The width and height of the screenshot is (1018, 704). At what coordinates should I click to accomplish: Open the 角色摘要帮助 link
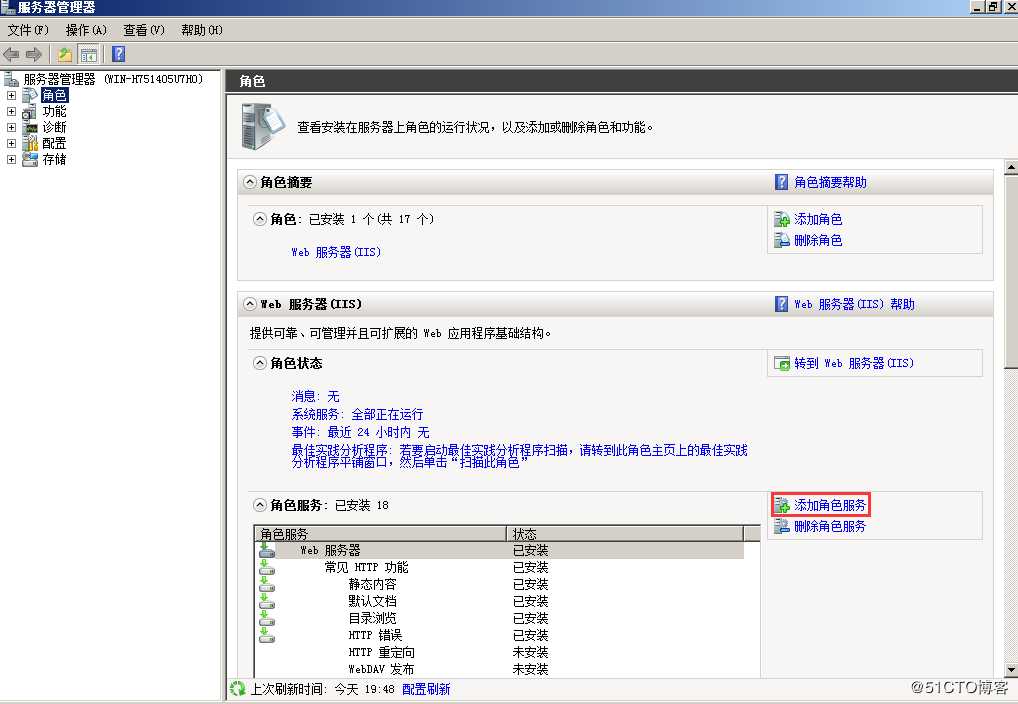pos(830,182)
